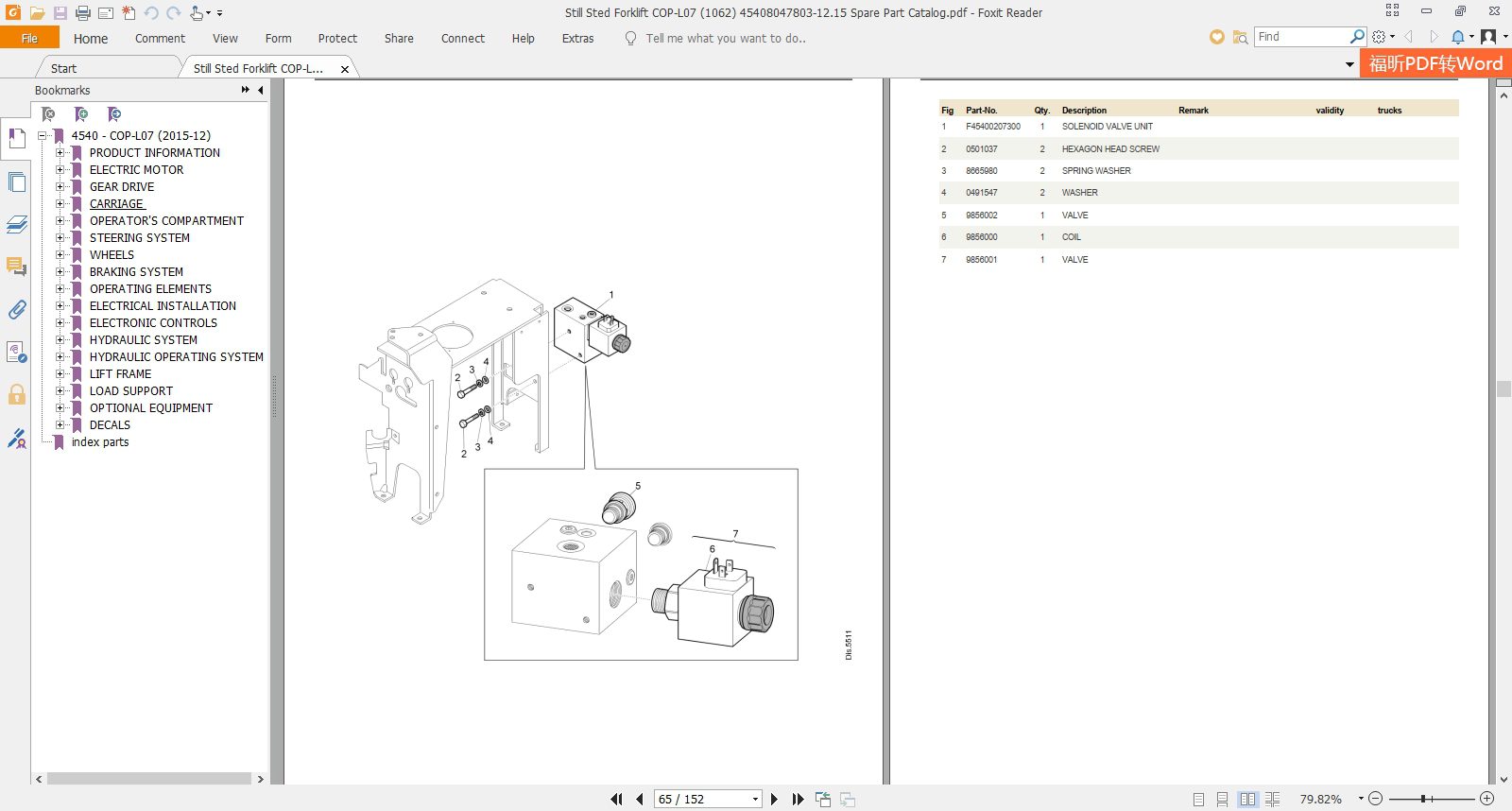Screen dimensions: 1512x811
Task: Switch to the Protect ribbon tab
Action: click(x=337, y=39)
